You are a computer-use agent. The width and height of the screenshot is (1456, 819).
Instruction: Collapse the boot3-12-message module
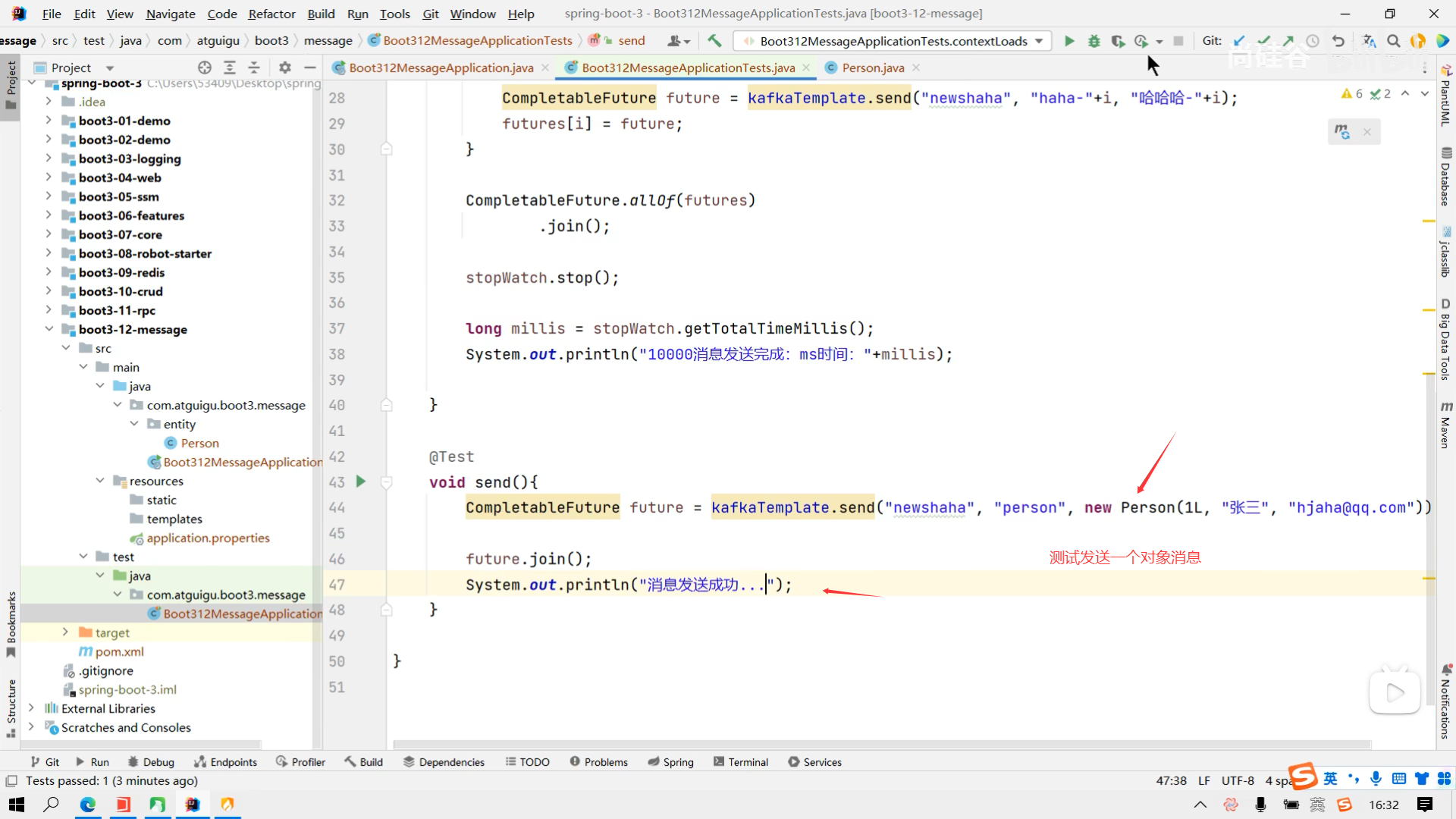pyautogui.click(x=49, y=329)
